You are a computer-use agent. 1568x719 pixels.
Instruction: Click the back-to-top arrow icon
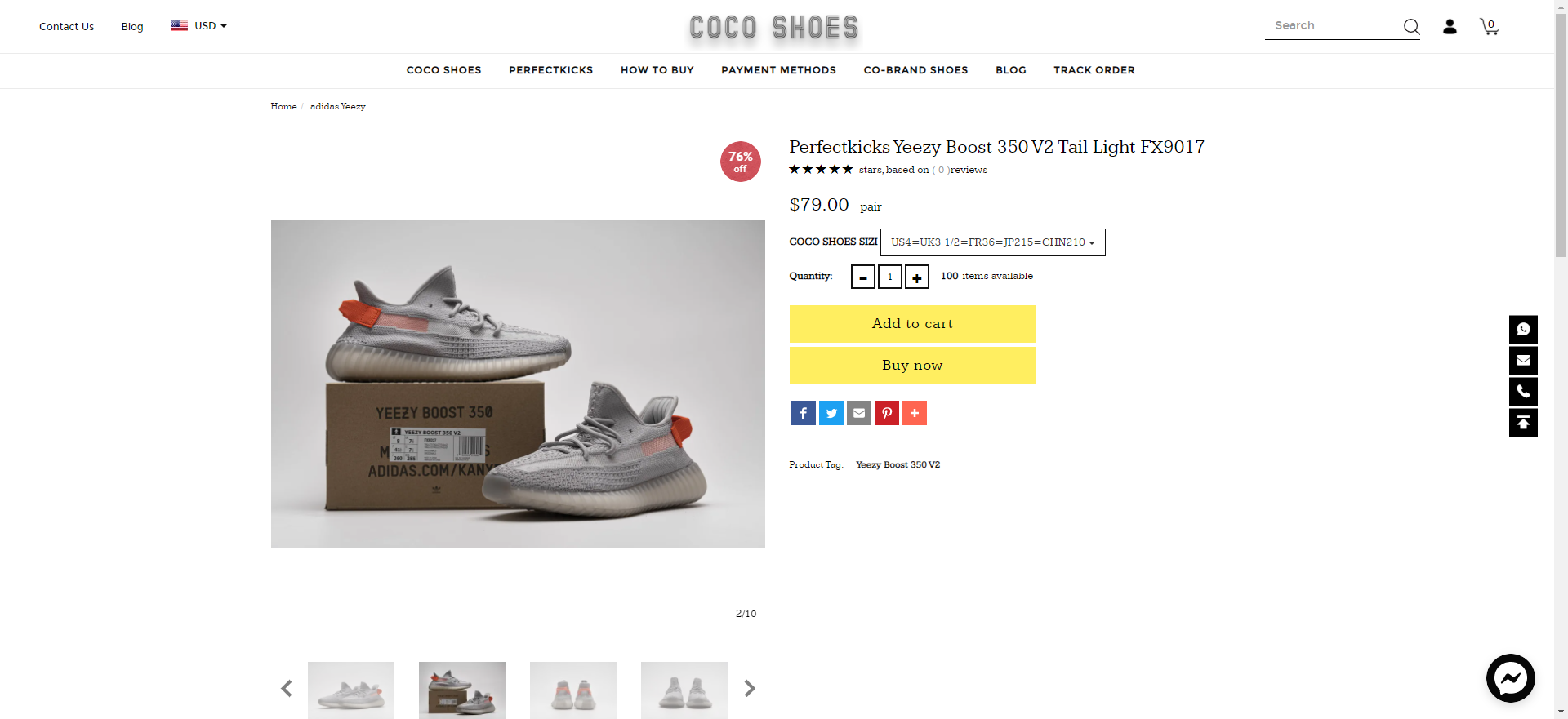tap(1523, 423)
